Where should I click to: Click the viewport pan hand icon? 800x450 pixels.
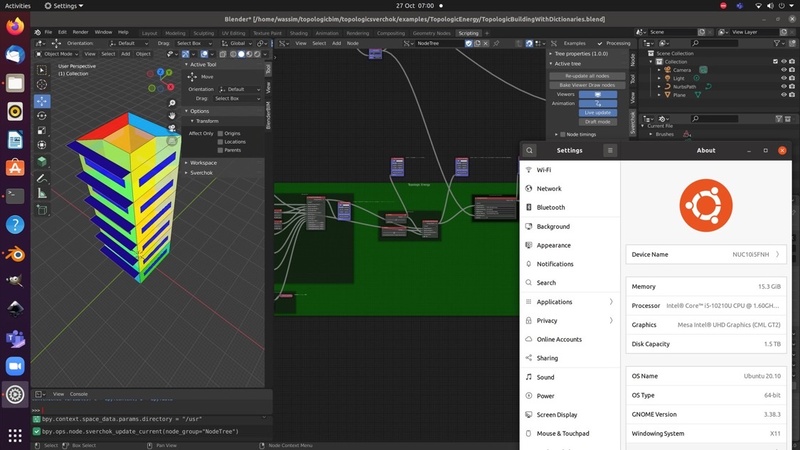172,116
